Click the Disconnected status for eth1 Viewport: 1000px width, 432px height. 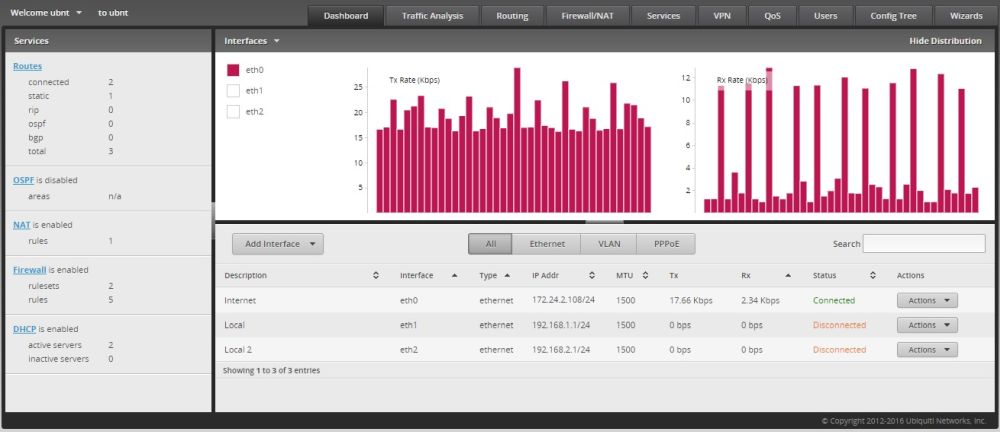point(839,325)
